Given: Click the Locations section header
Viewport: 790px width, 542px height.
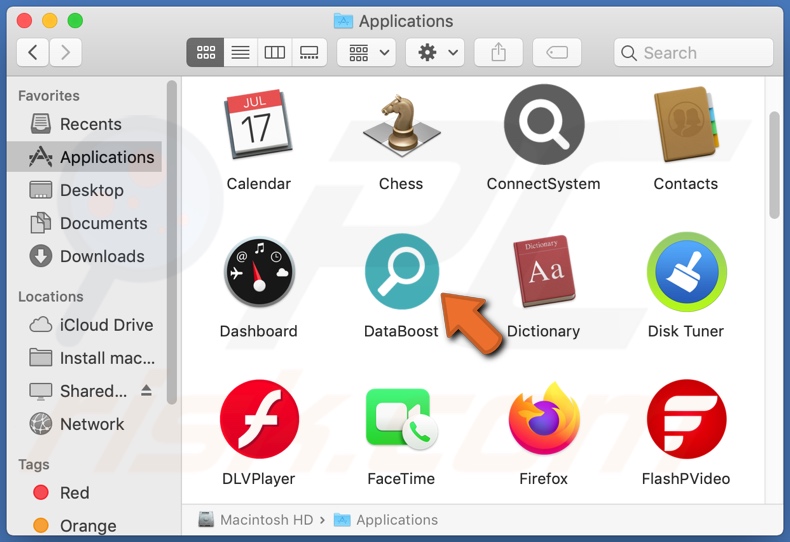Looking at the screenshot, I should click(x=51, y=297).
